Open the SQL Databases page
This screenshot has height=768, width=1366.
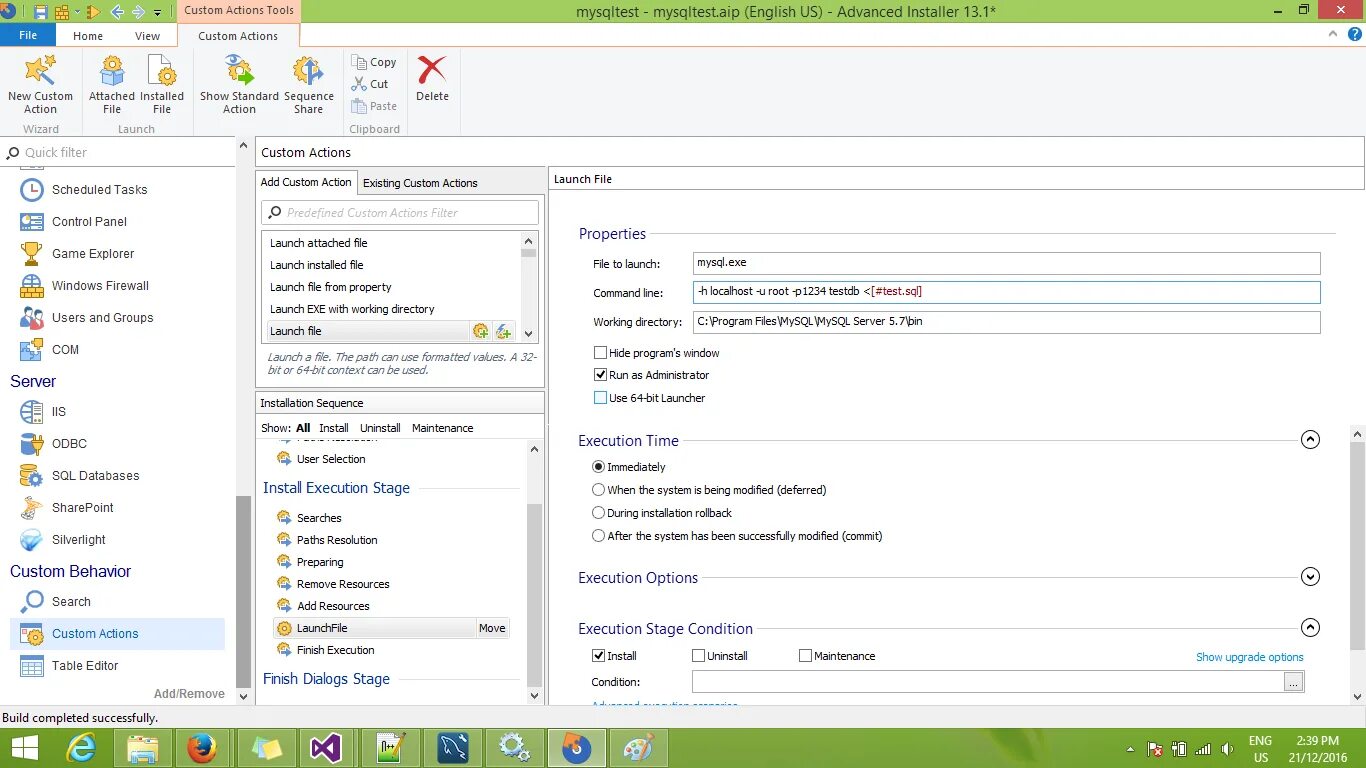click(x=95, y=475)
